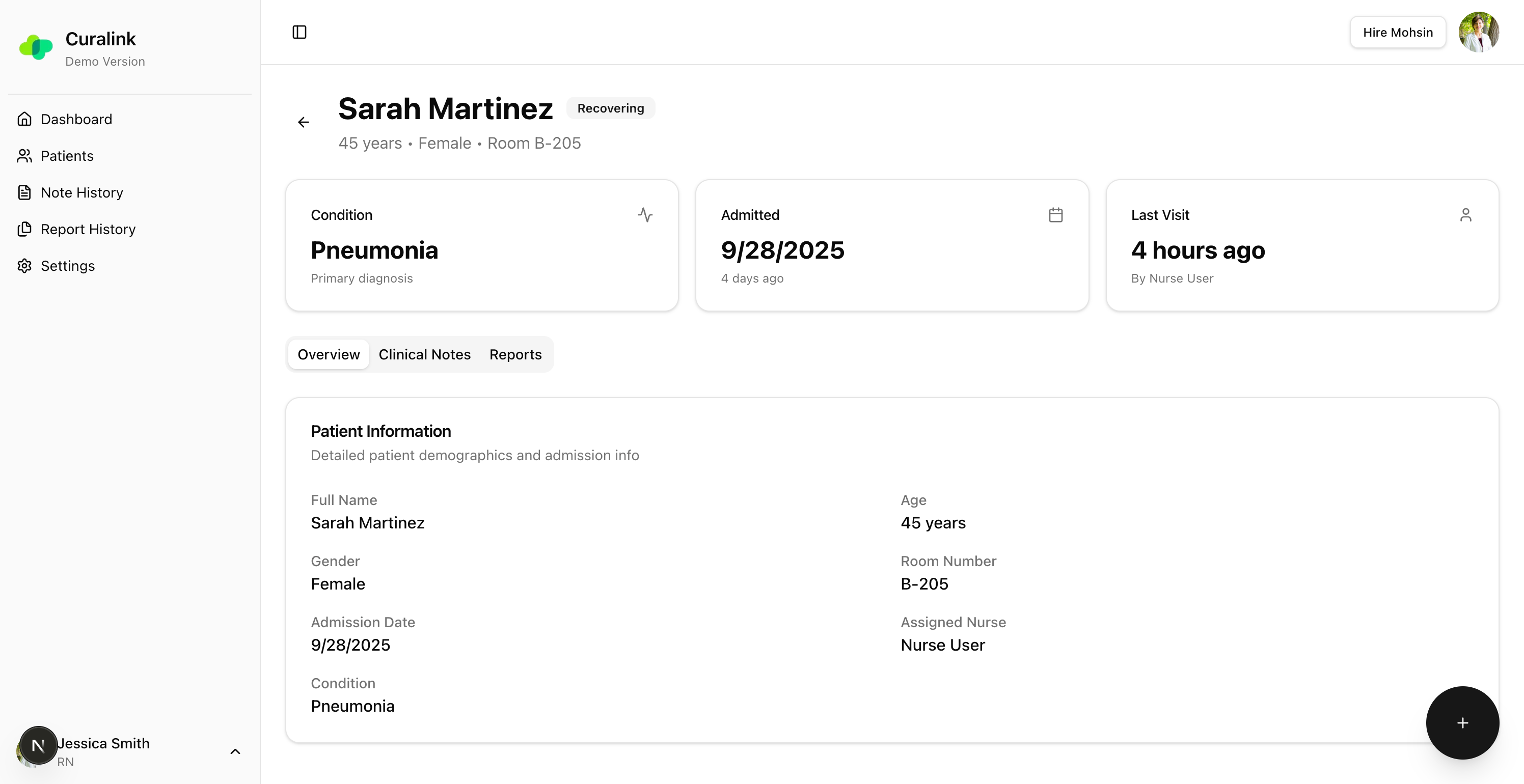Expand the Jessica Smith user menu chevron
The image size is (1524, 784).
pos(235,751)
